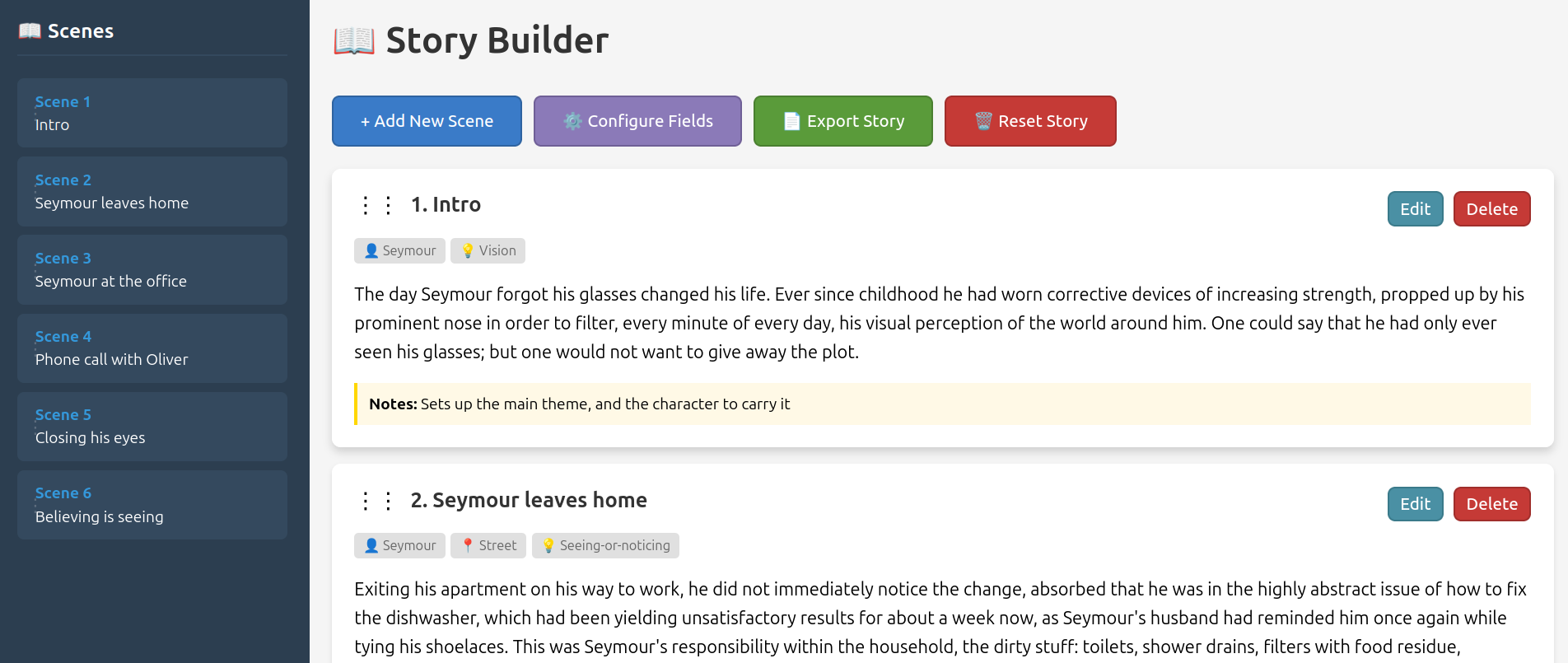Jump to Scene 3 Seymour at the office

[x=152, y=270]
